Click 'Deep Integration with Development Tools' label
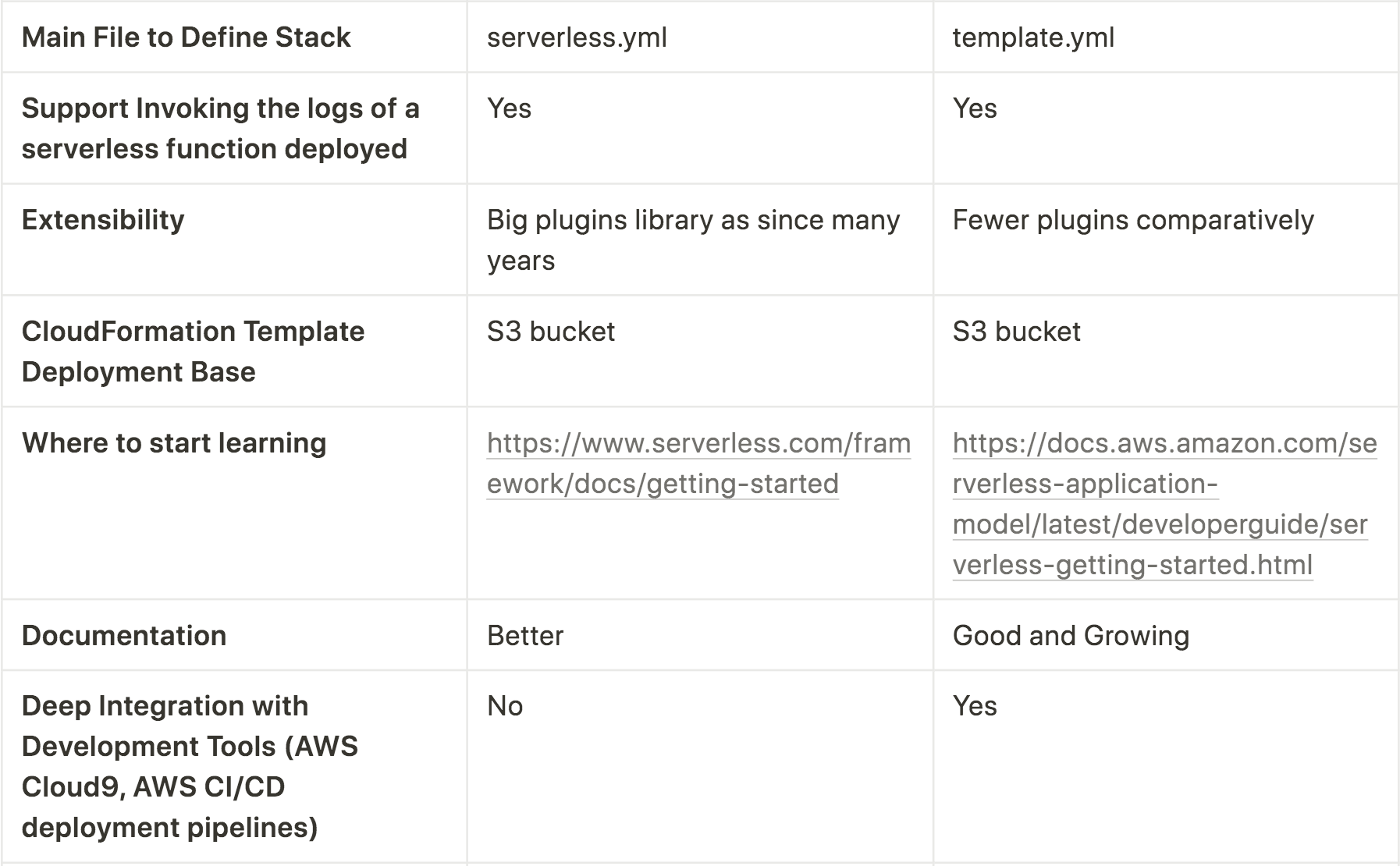Screen dimensions: 1400x866 pos(190,766)
